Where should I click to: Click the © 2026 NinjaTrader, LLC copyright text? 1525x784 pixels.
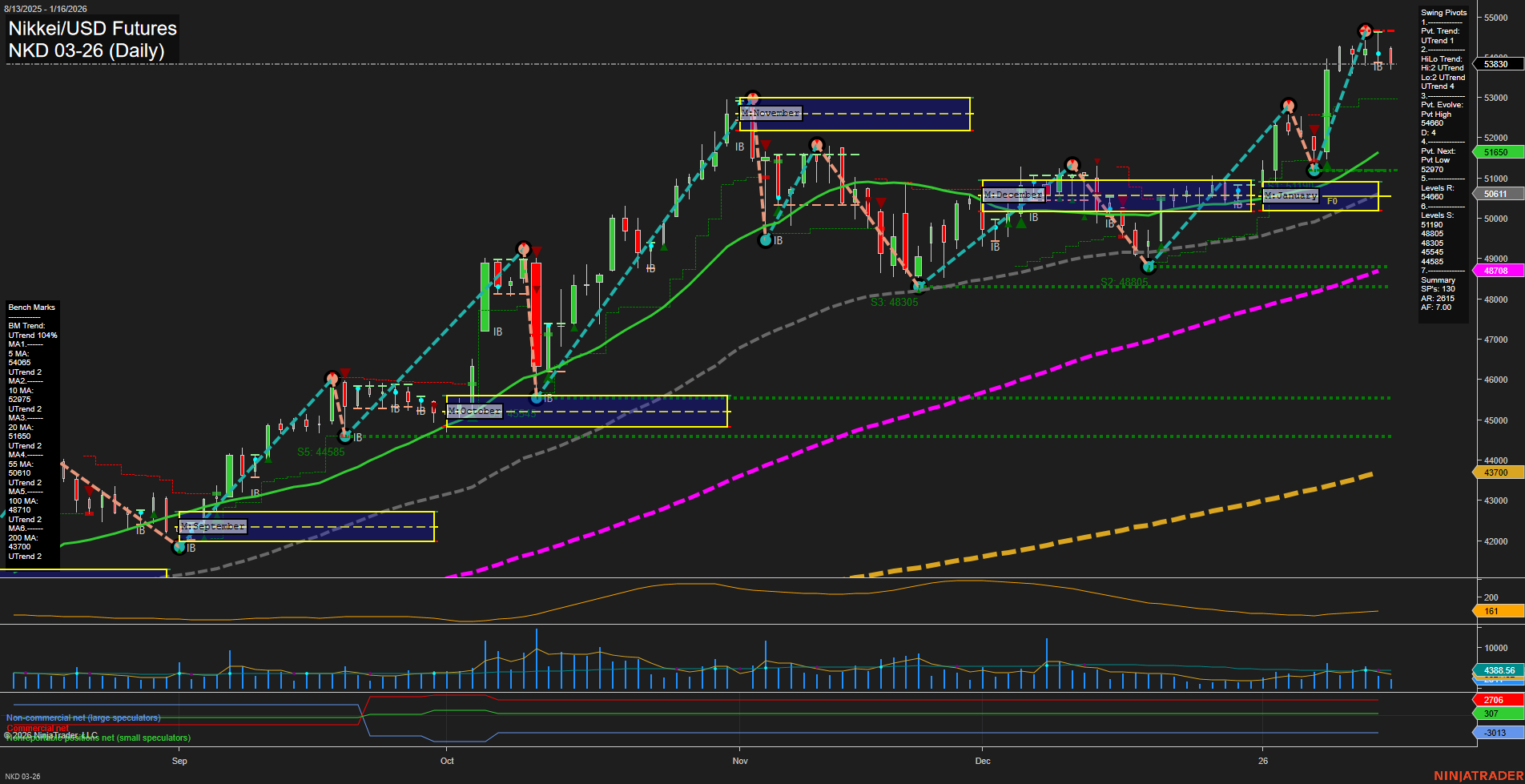52,734
